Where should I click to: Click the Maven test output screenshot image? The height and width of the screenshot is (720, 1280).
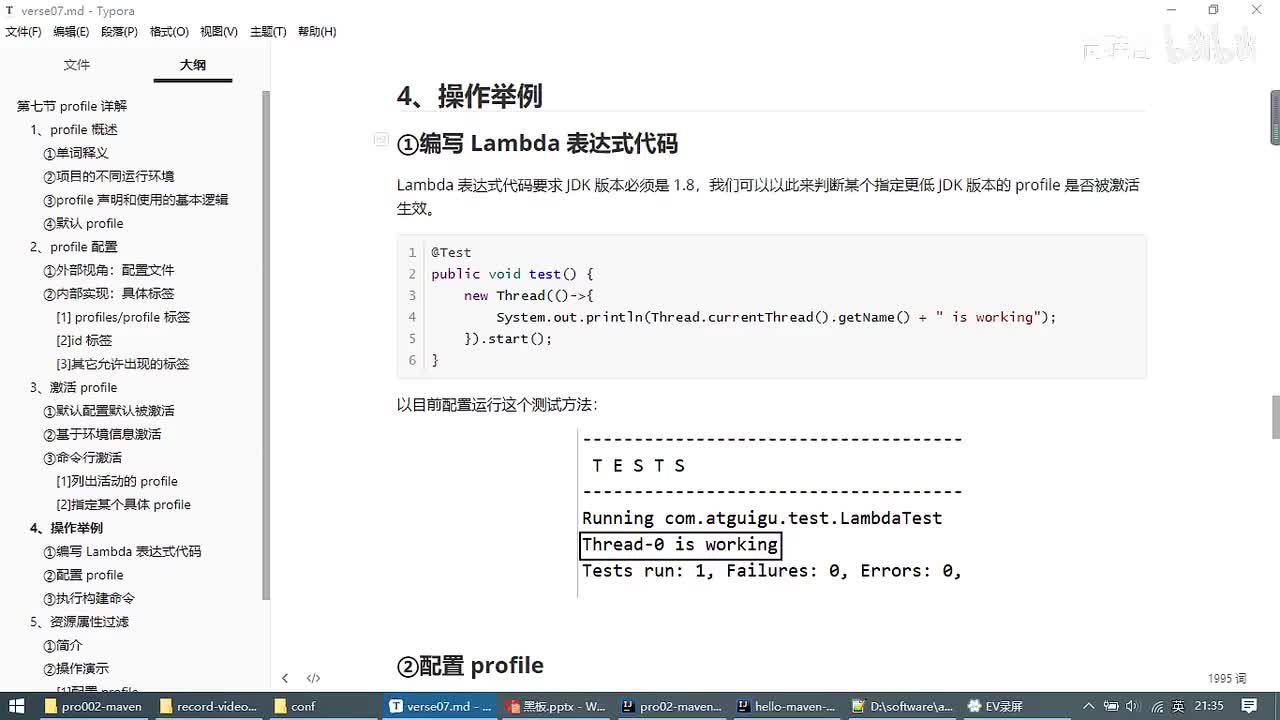pyautogui.click(x=771, y=513)
